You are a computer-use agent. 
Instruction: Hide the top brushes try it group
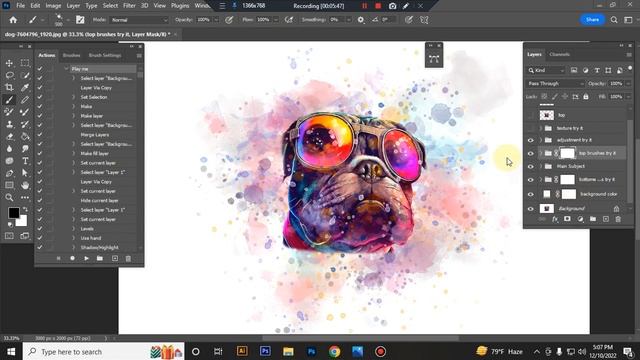click(531, 153)
